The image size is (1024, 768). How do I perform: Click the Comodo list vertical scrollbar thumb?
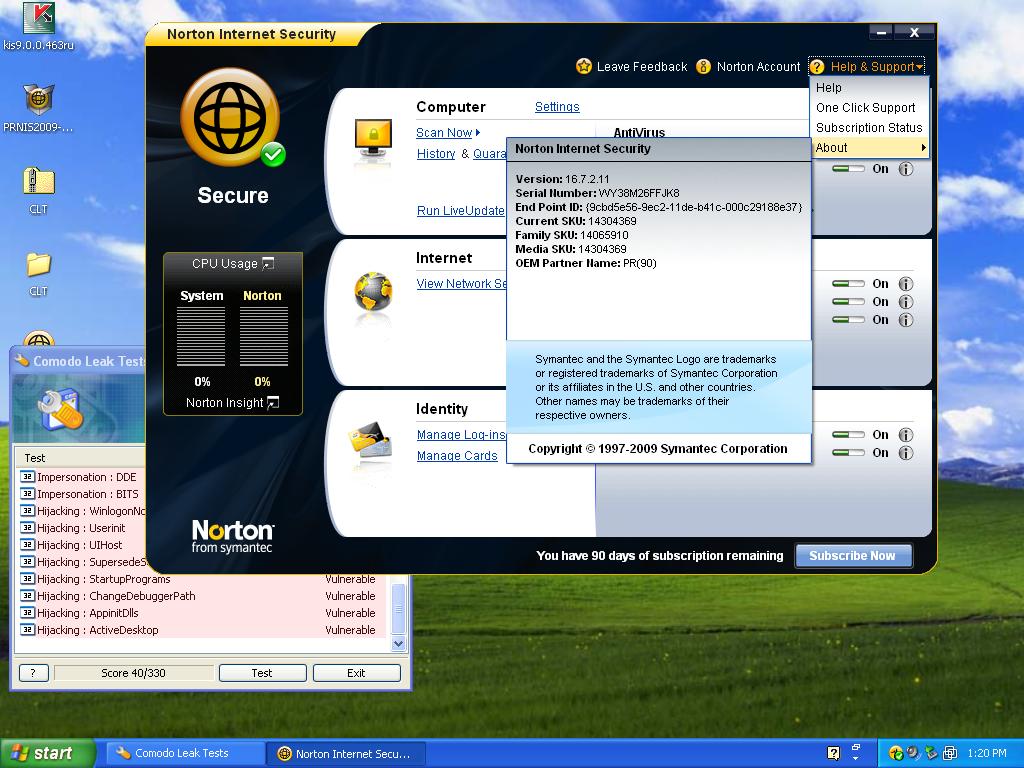coord(398,609)
